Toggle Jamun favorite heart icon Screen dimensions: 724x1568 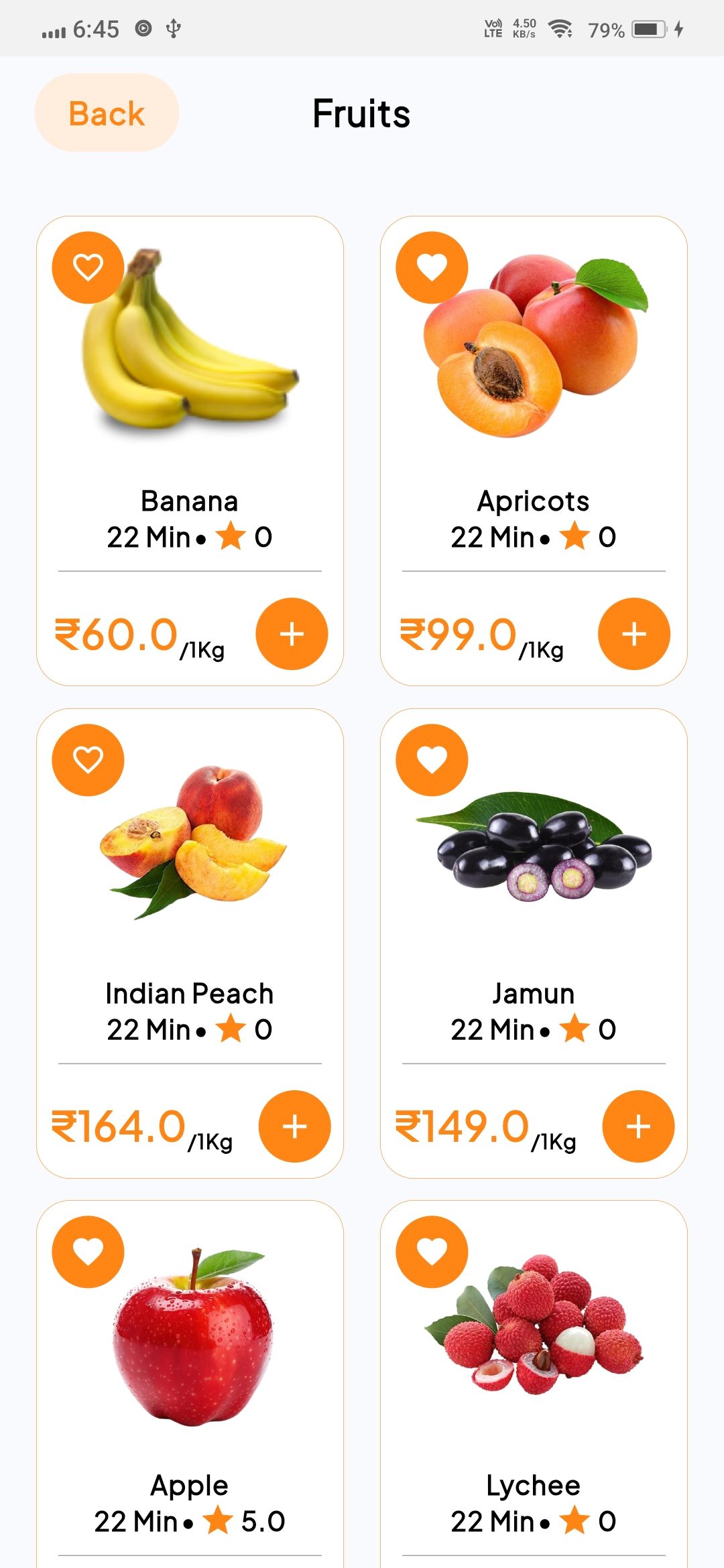(x=432, y=760)
